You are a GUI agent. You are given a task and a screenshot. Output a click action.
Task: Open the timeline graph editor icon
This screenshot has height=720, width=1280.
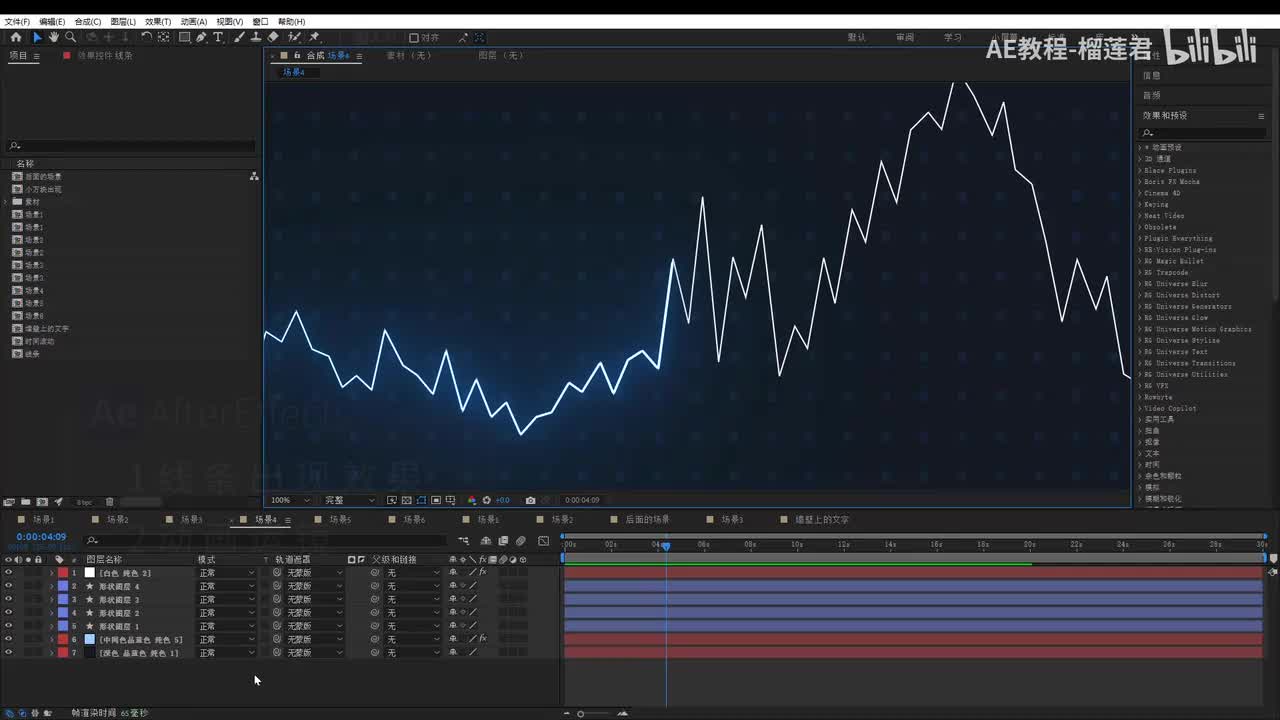pyautogui.click(x=543, y=541)
